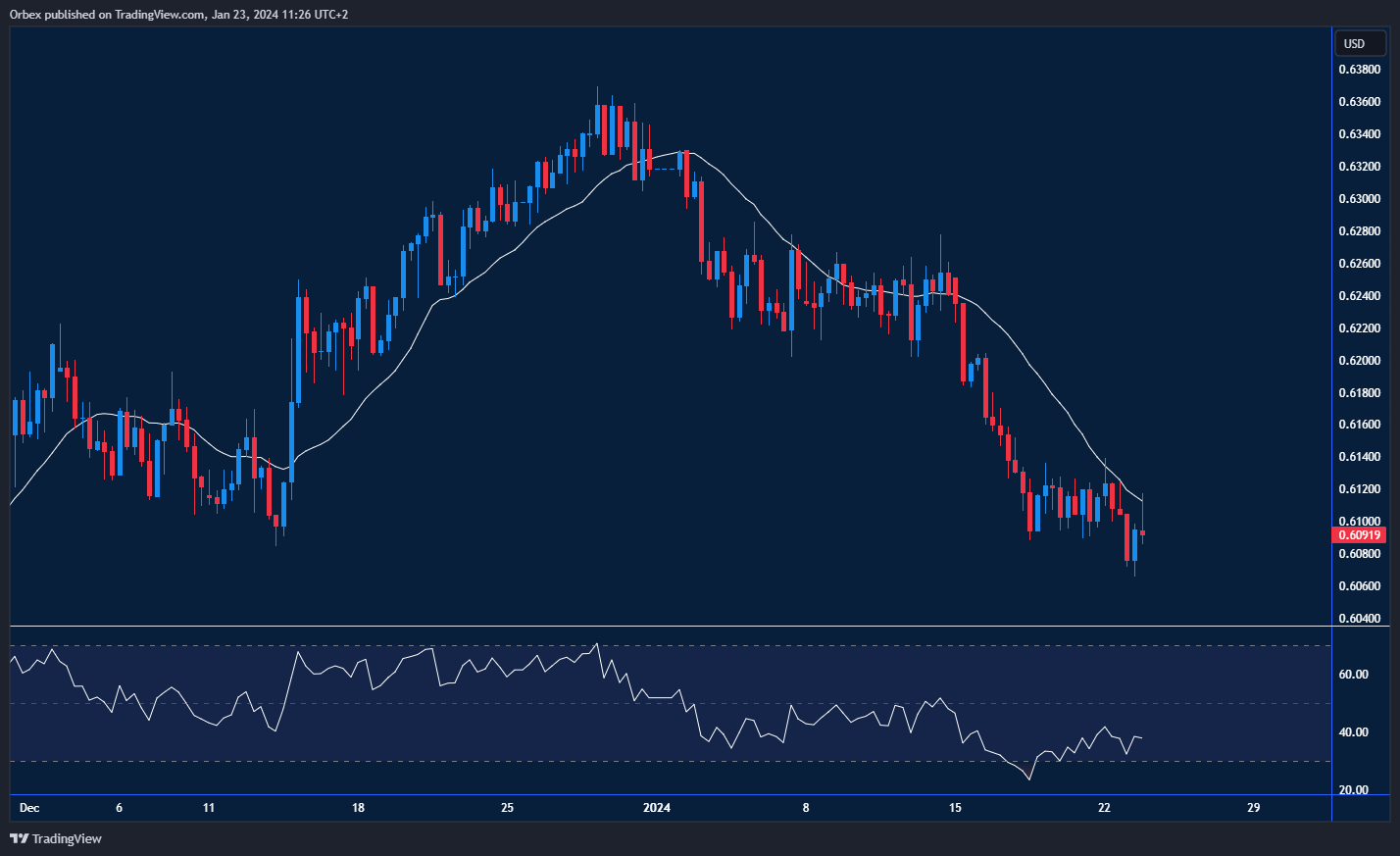The image size is (1400, 856).
Task: Click the 0.63800 price axis label
Action: point(1359,70)
